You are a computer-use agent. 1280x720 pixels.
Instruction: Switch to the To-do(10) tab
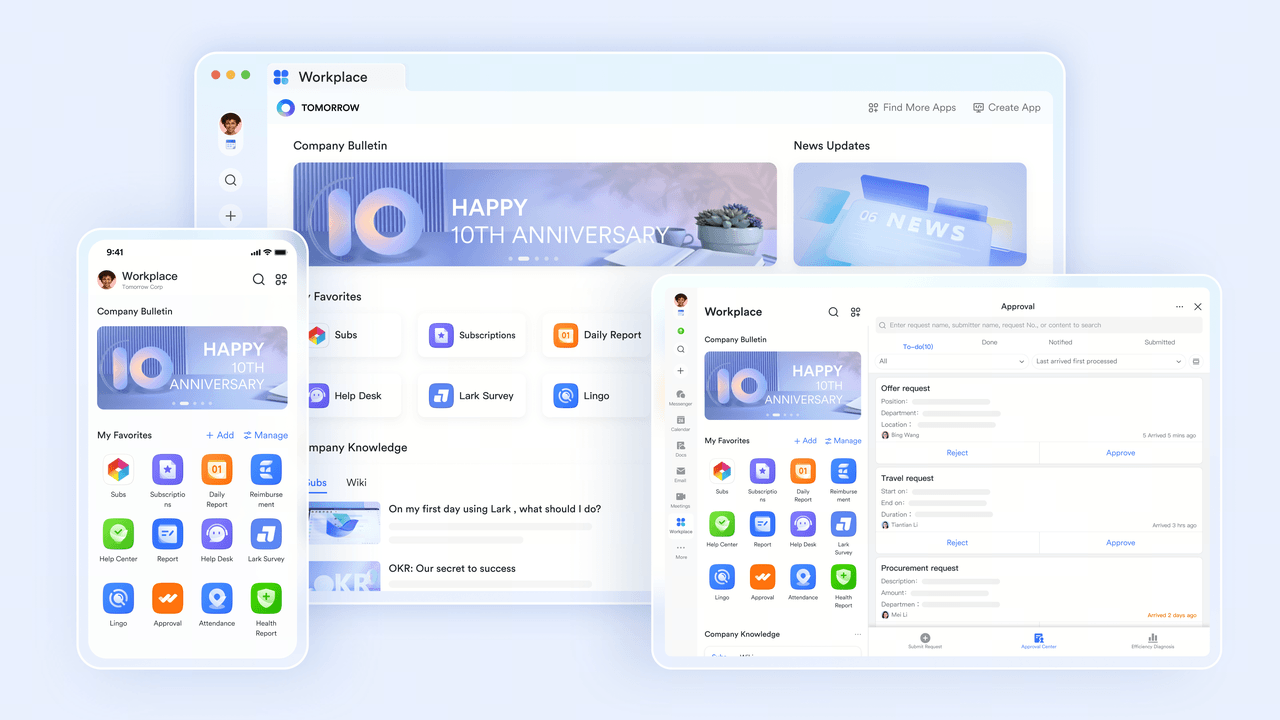pyautogui.click(x=918, y=346)
